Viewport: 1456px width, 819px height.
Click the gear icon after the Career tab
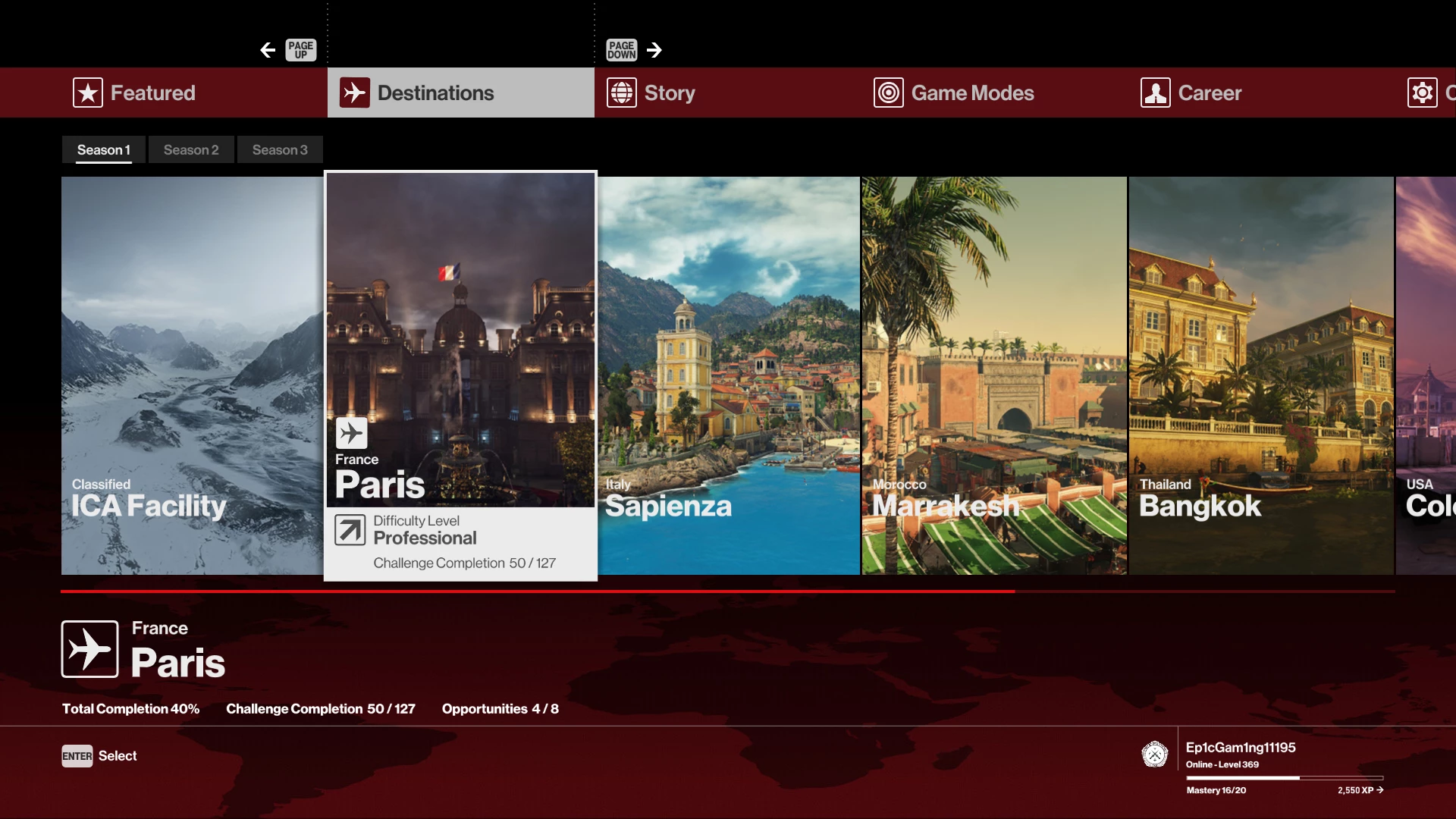click(x=1423, y=93)
